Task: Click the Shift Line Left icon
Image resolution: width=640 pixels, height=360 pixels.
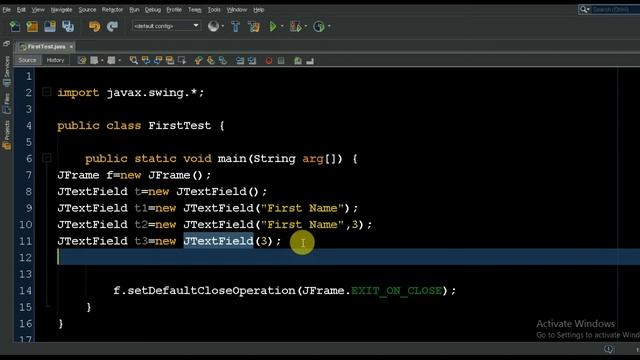Action: coord(240,61)
